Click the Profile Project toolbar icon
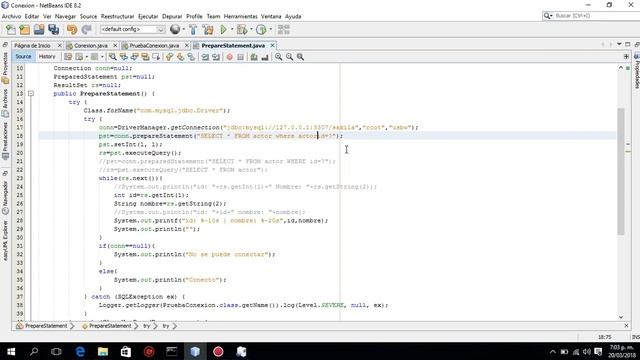 point(261,29)
